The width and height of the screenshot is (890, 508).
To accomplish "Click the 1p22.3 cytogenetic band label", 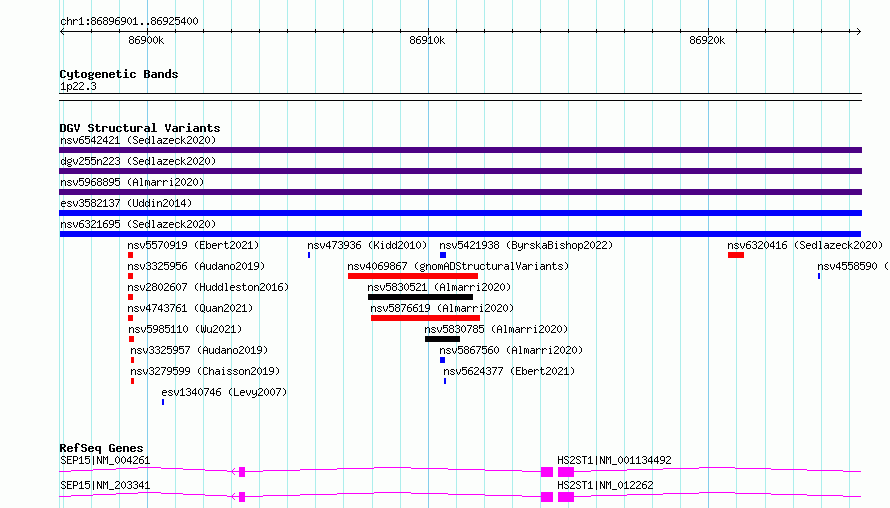I will (78, 86).
